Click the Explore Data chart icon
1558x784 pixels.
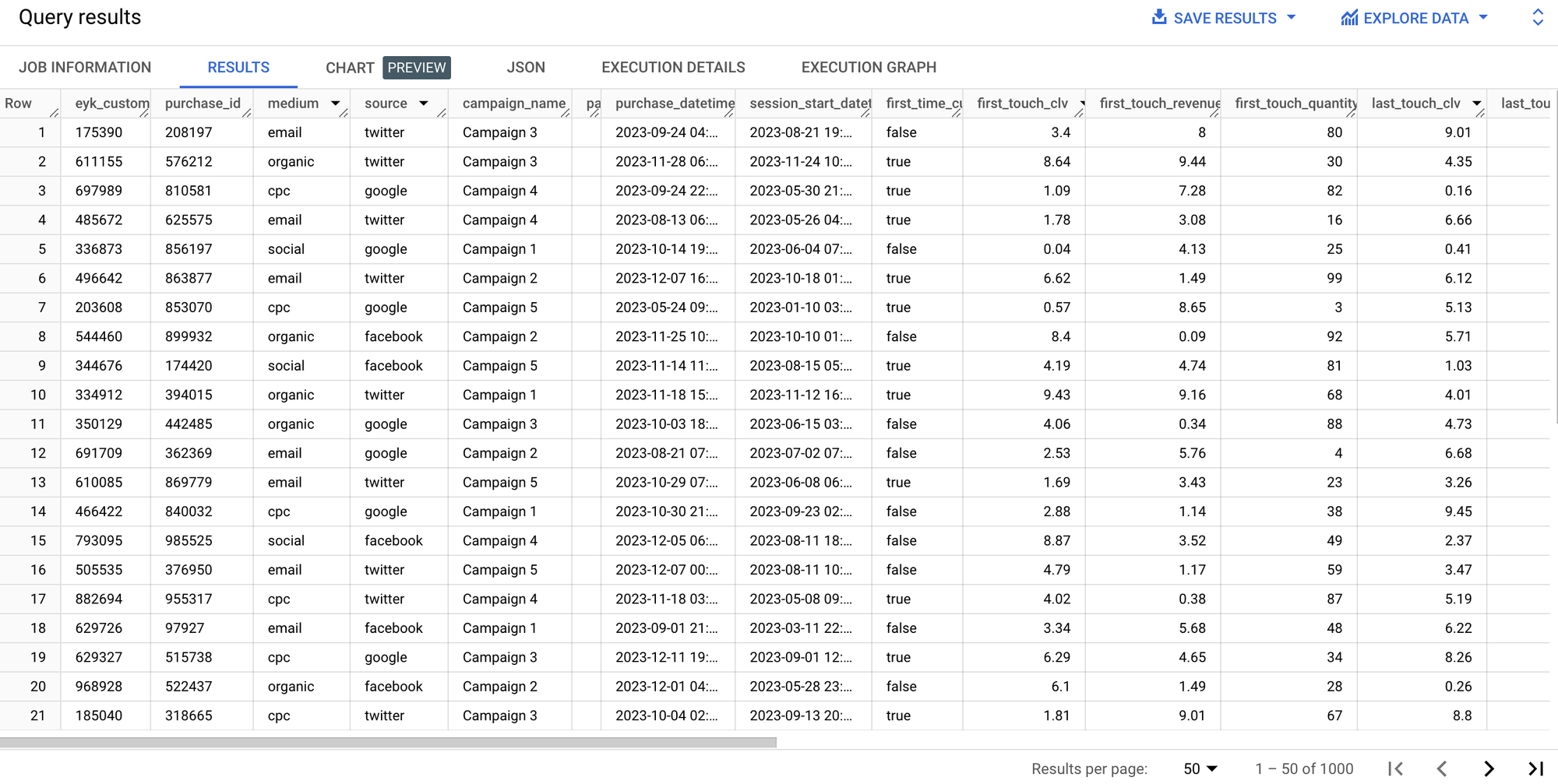[1350, 18]
